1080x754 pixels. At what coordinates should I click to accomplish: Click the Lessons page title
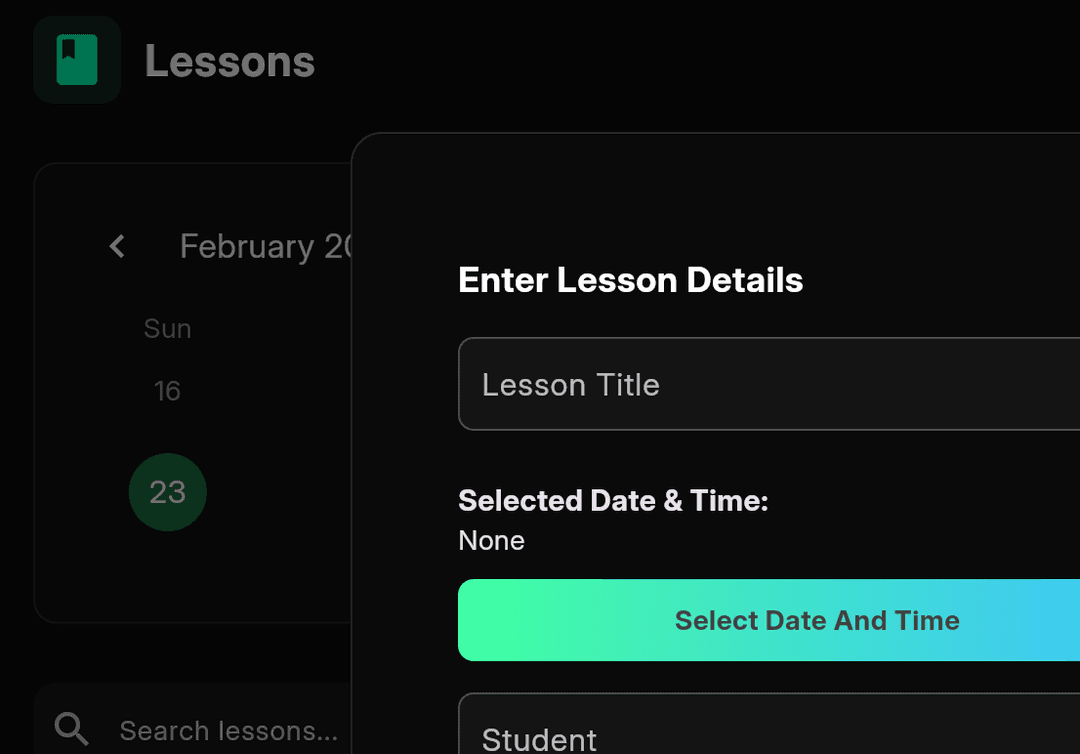click(230, 62)
